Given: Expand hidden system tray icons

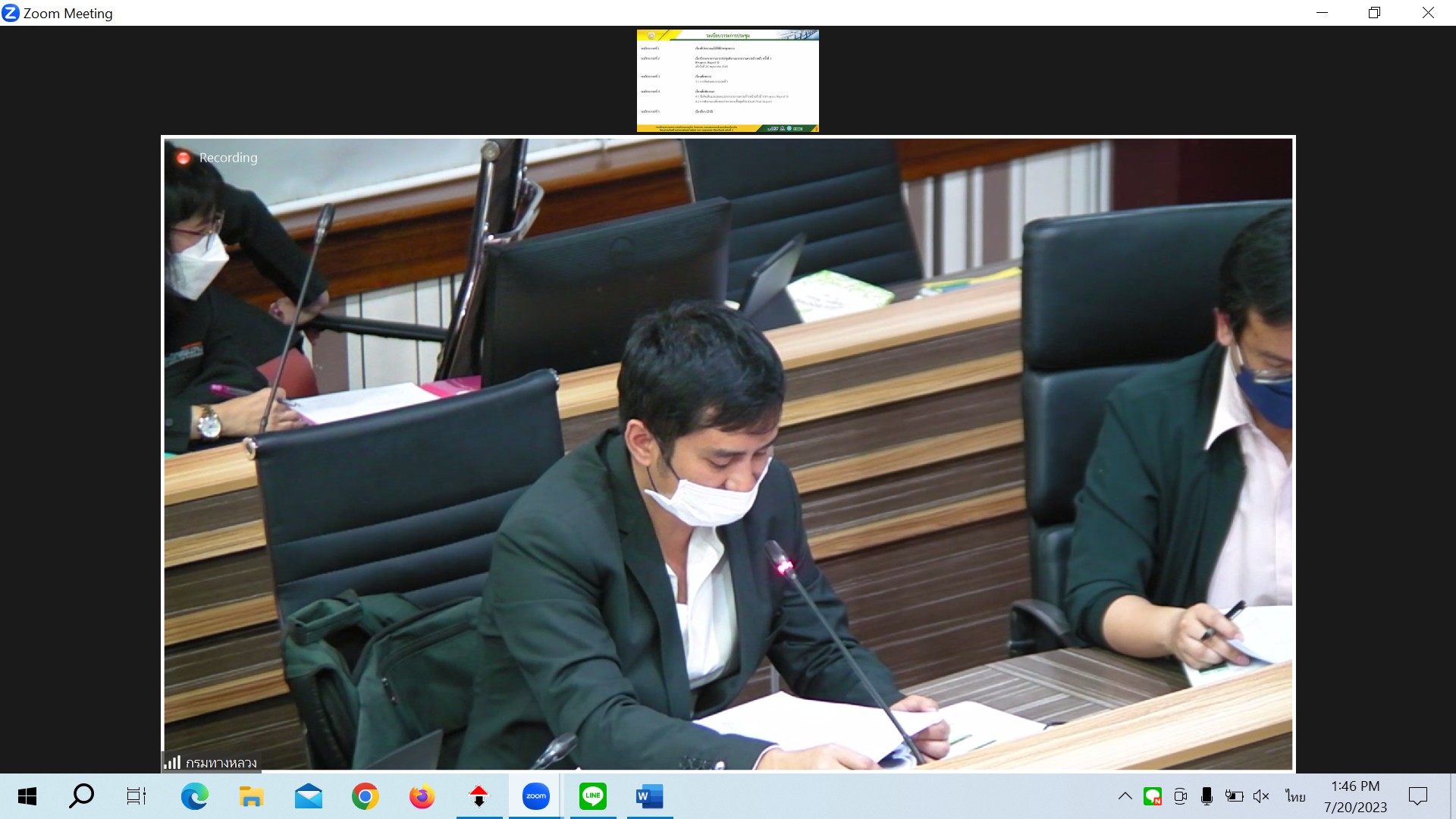Looking at the screenshot, I should [1125, 796].
